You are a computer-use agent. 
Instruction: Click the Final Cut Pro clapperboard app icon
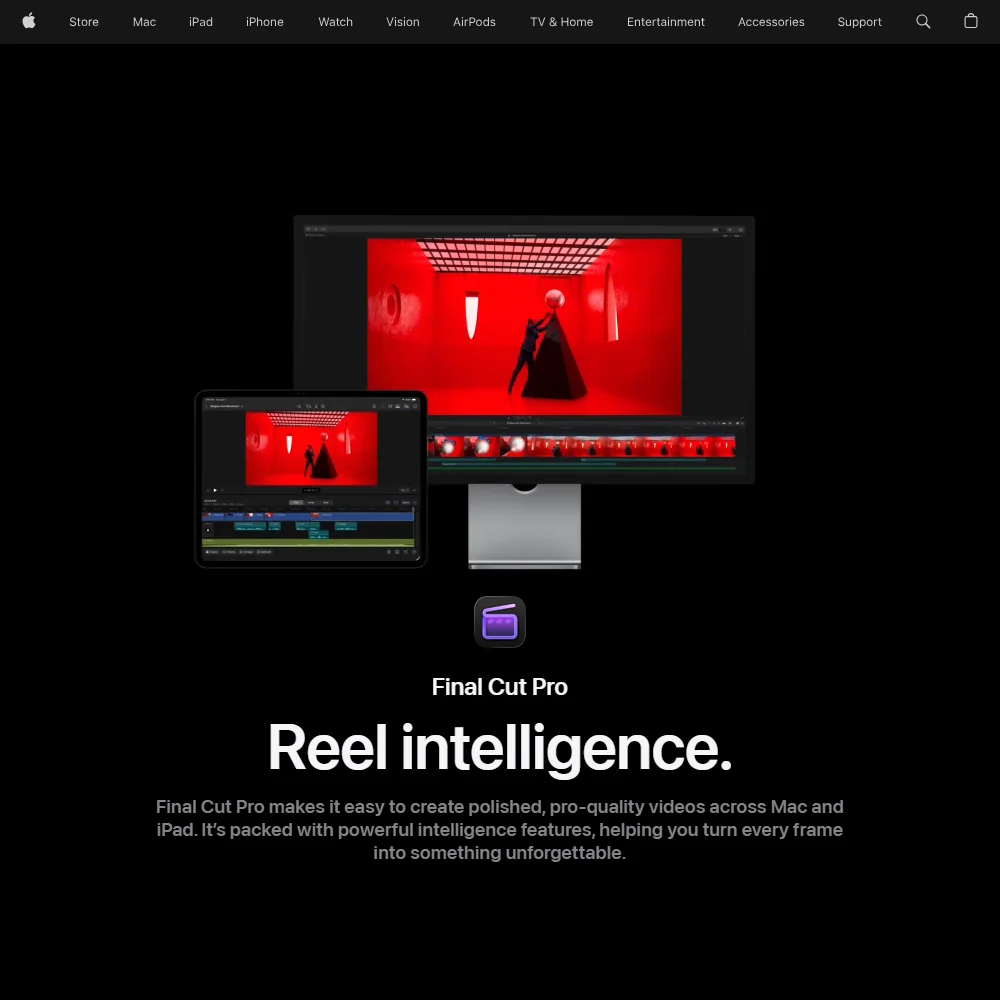[x=499, y=622]
